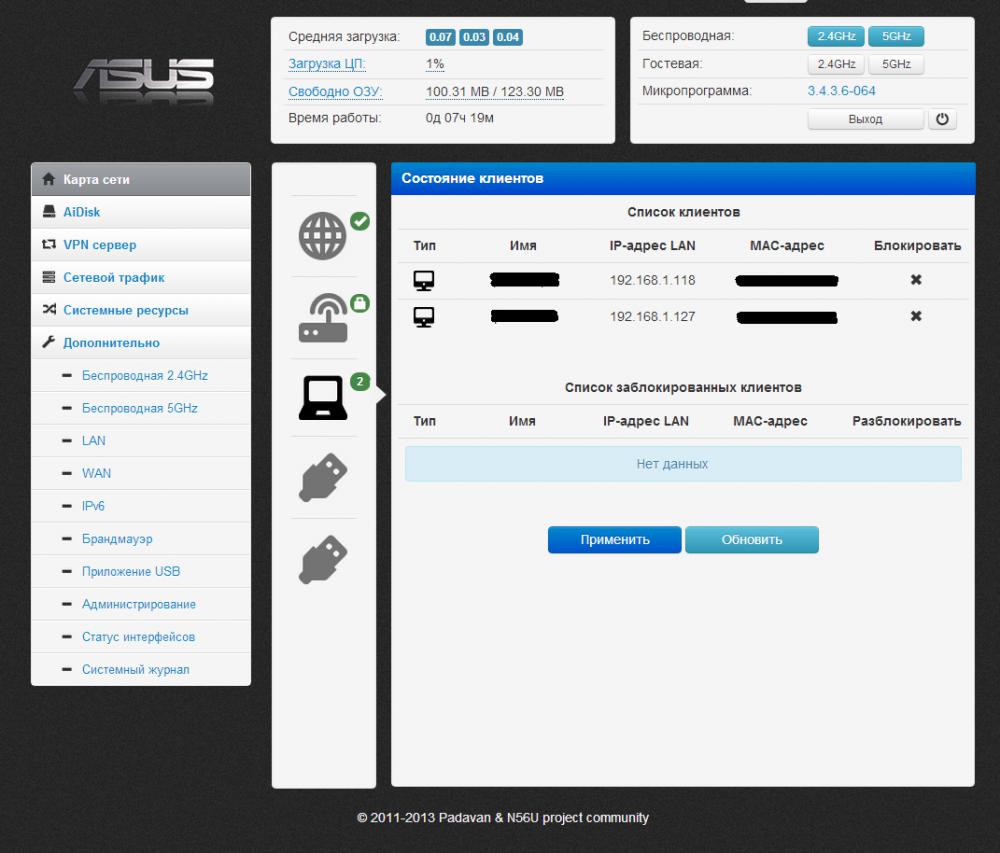Click the second USB device icon

(x=323, y=560)
